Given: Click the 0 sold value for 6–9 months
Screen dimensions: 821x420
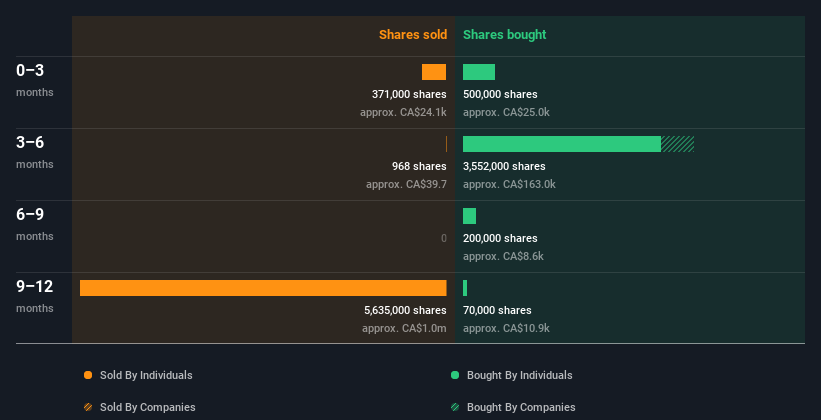Looking at the screenshot, I should point(444,238).
